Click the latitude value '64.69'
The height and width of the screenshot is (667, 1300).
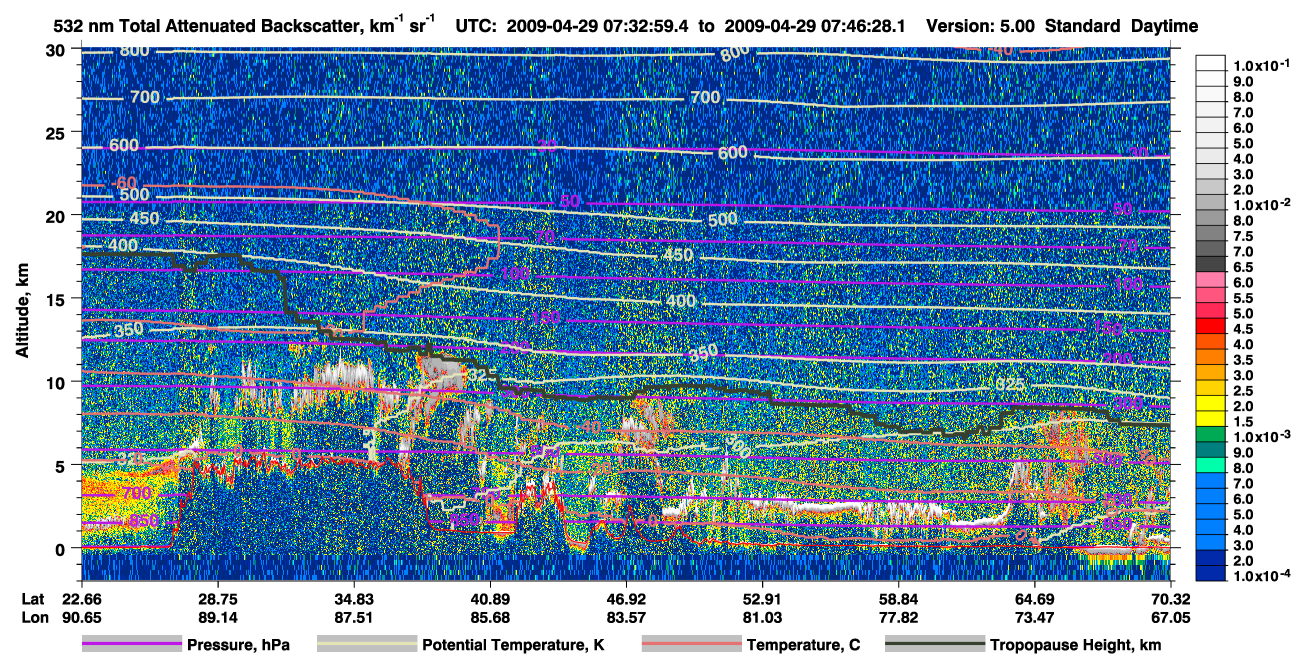tap(1034, 599)
